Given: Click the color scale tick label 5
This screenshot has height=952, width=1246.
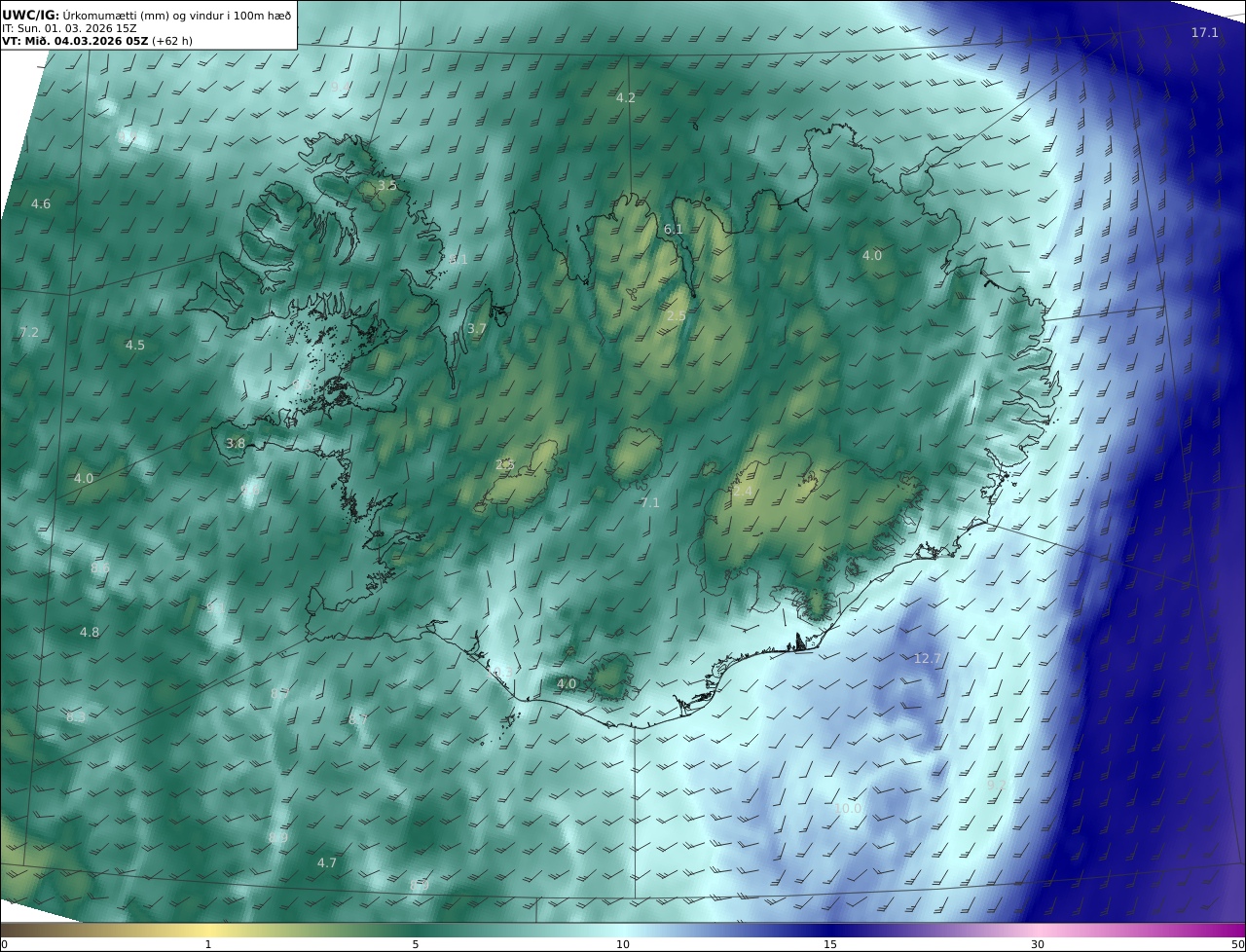Looking at the screenshot, I should pyautogui.click(x=416, y=944).
